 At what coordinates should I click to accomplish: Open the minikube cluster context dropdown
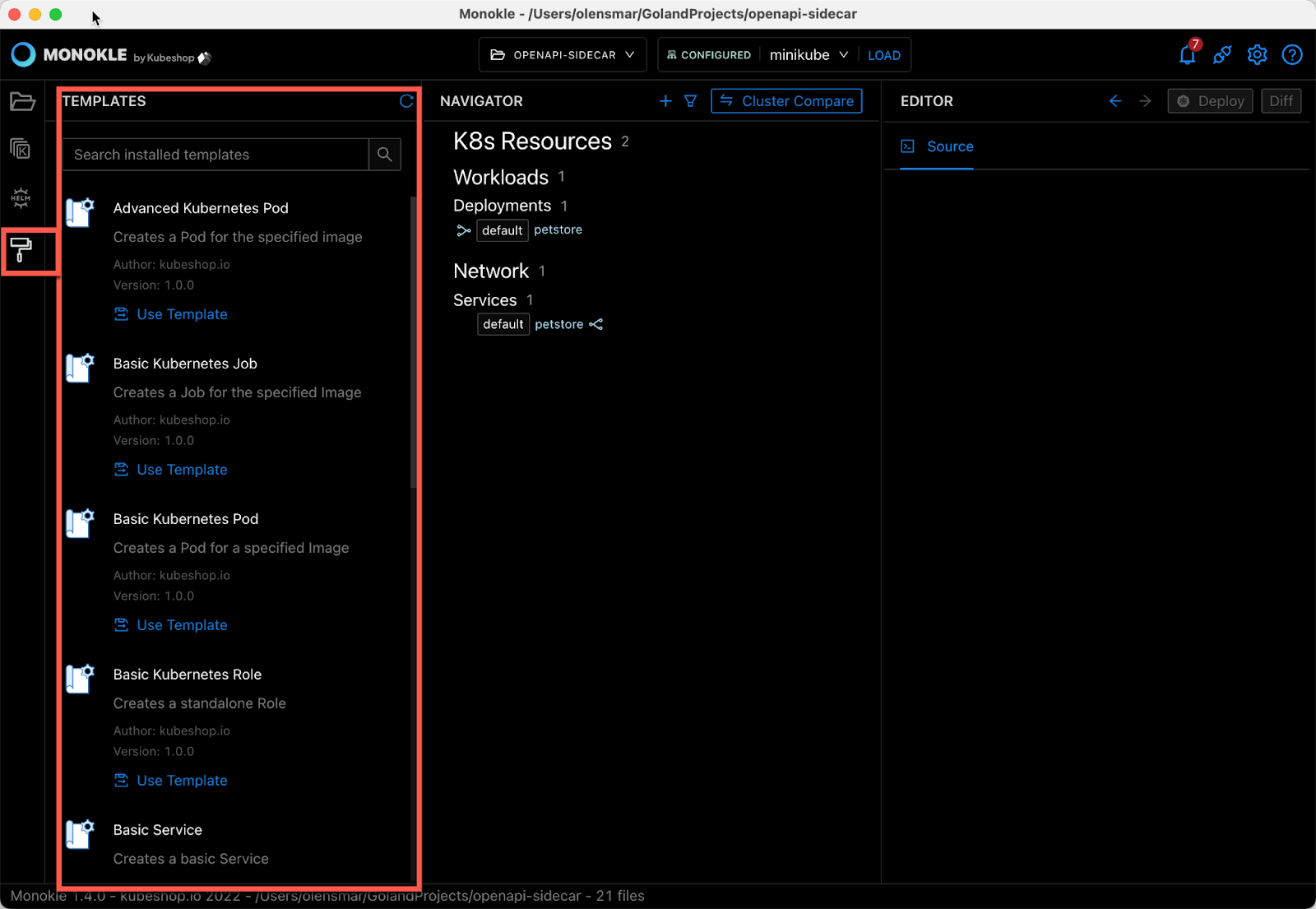pyautogui.click(x=809, y=55)
